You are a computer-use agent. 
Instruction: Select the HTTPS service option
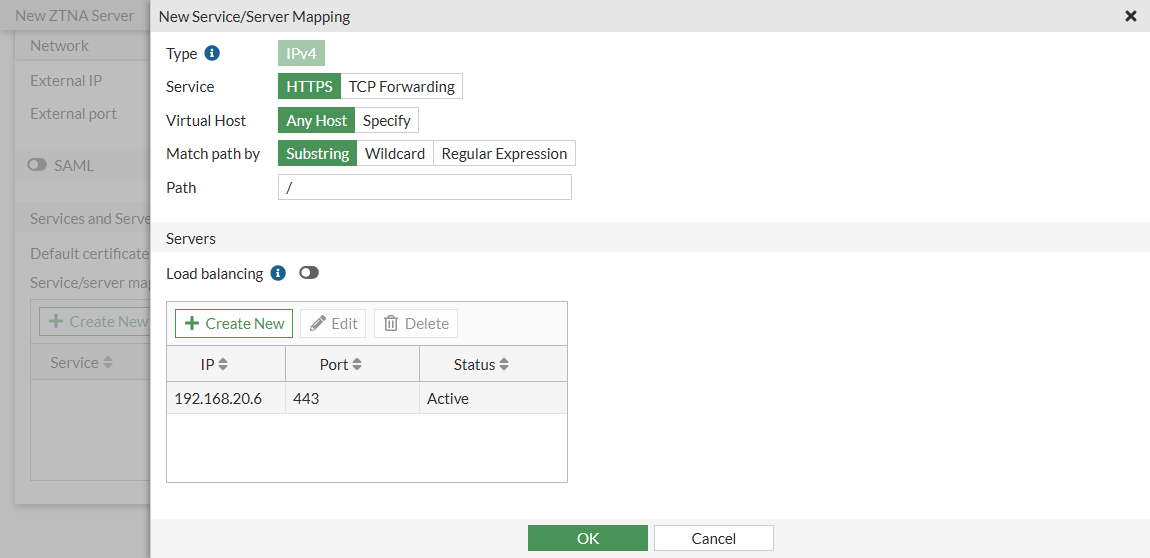(309, 87)
